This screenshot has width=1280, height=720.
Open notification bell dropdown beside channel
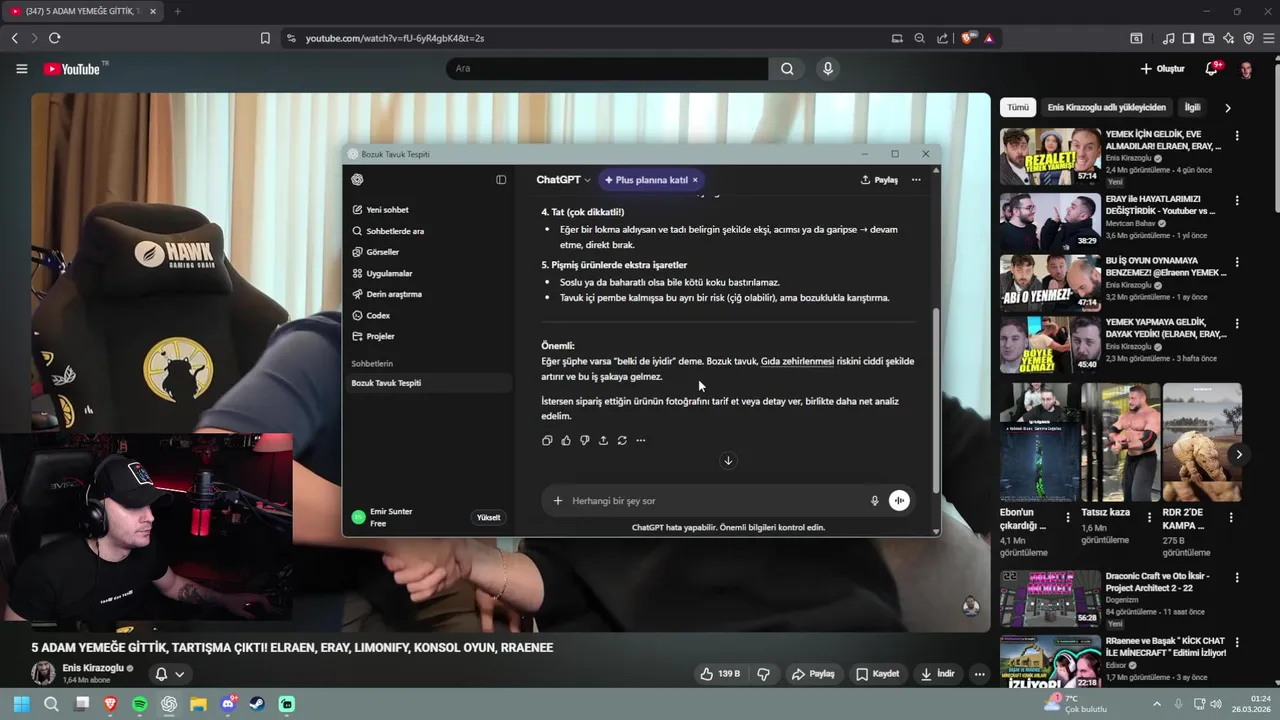coord(169,674)
